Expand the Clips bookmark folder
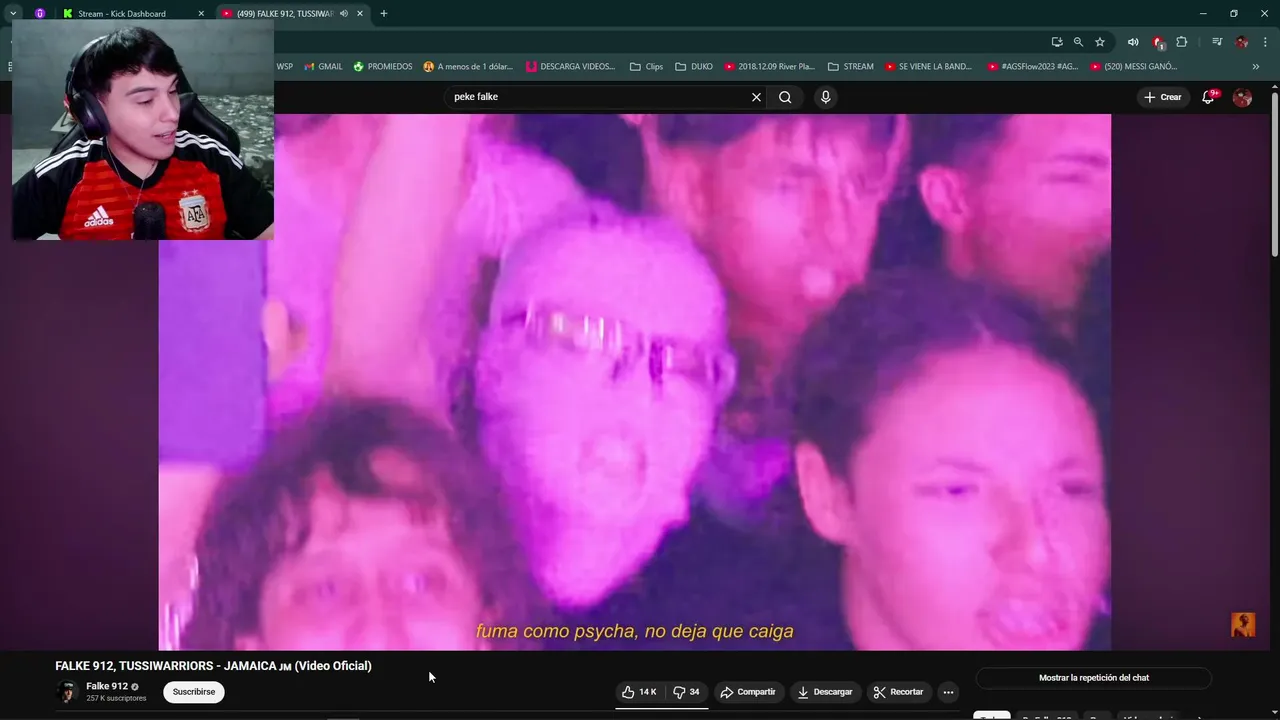 click(646, 67)
